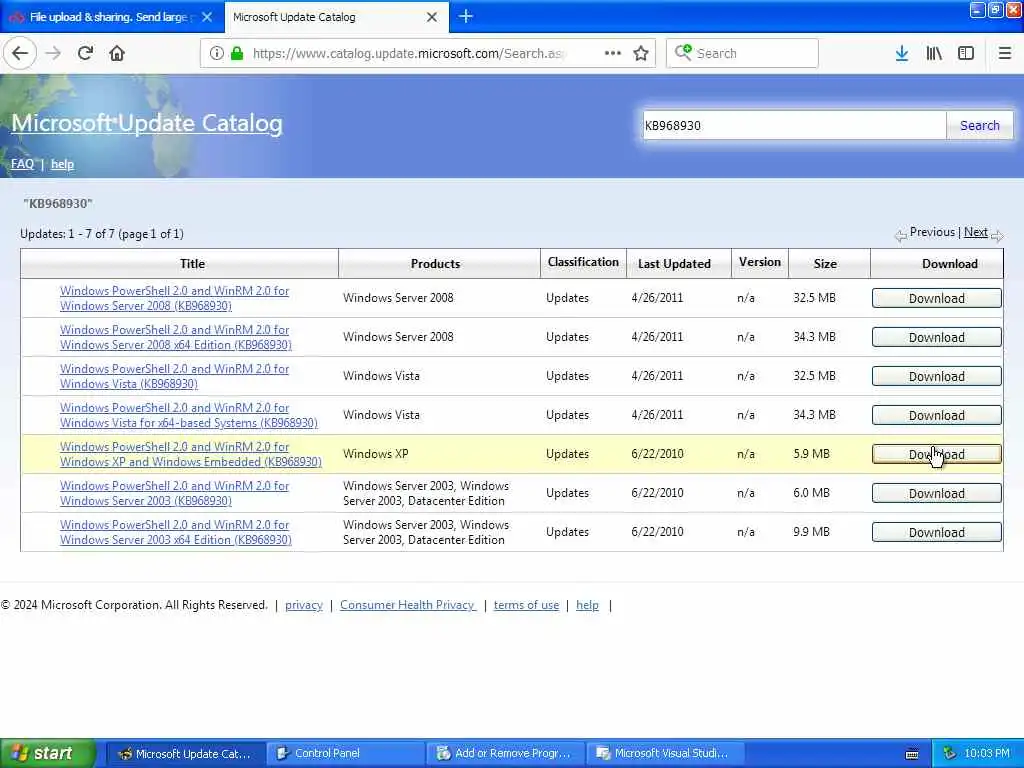Open the Firefox hamburger menu
Screen dimensions: 1024x768
pos(1005,53)
